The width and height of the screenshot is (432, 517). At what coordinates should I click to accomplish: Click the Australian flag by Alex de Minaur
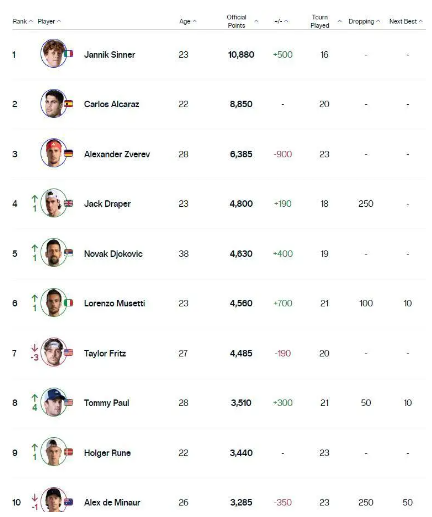[x=69, y=502]
